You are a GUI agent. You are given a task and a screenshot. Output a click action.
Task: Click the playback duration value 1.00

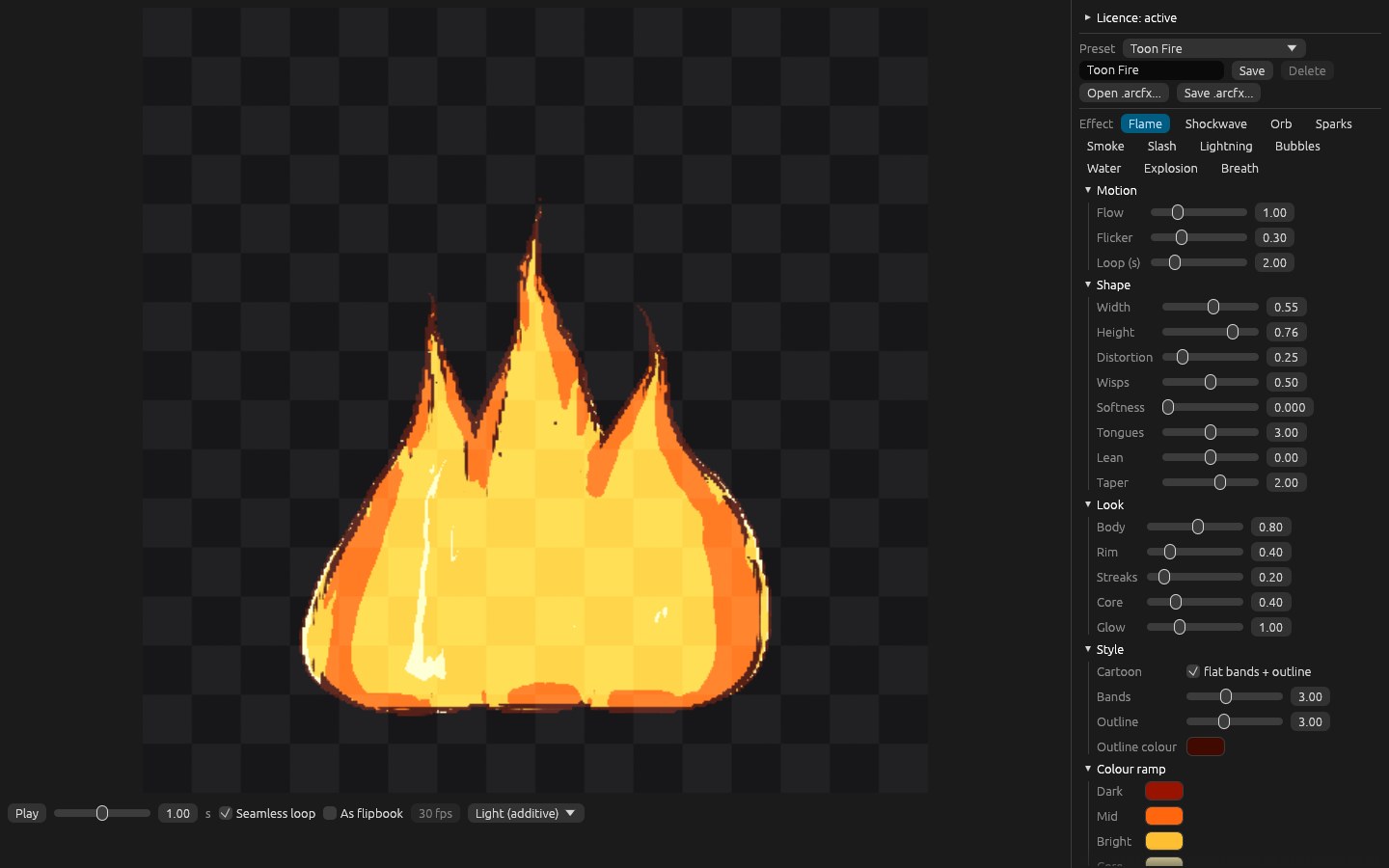tap(178, 813)
